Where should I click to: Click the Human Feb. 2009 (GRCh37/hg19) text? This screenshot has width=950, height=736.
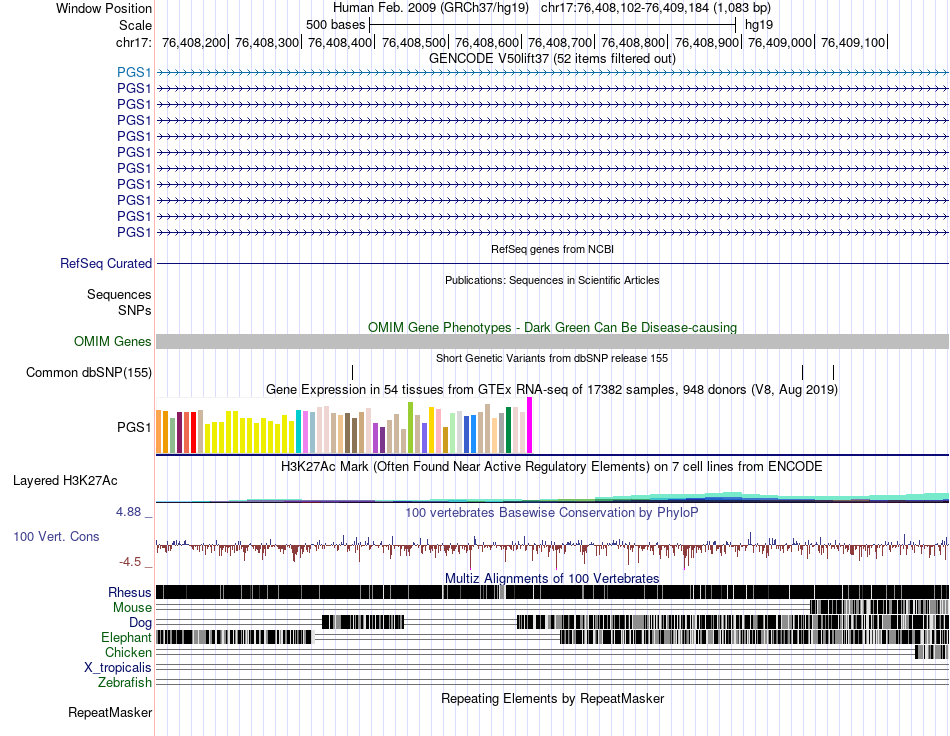point(431,8)
